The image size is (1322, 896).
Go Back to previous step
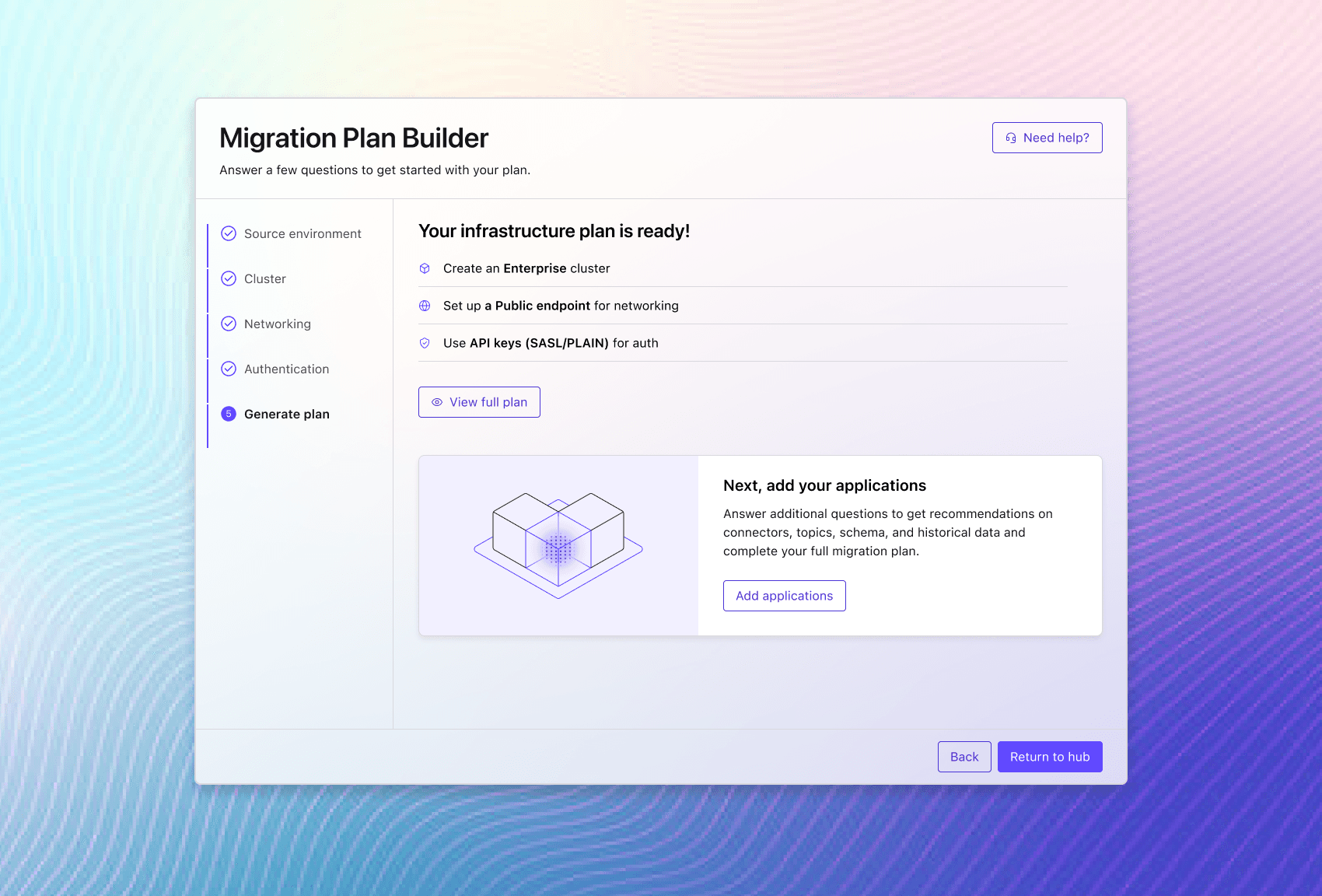(x=964, y=757)
